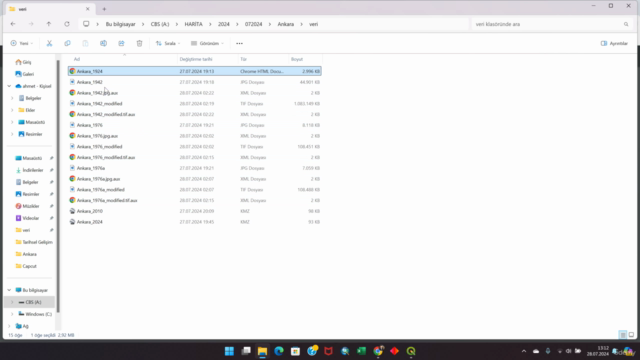Screen dimensions: 640x360
Task: Click the Delete trash can icon
Action: (139, 43)
